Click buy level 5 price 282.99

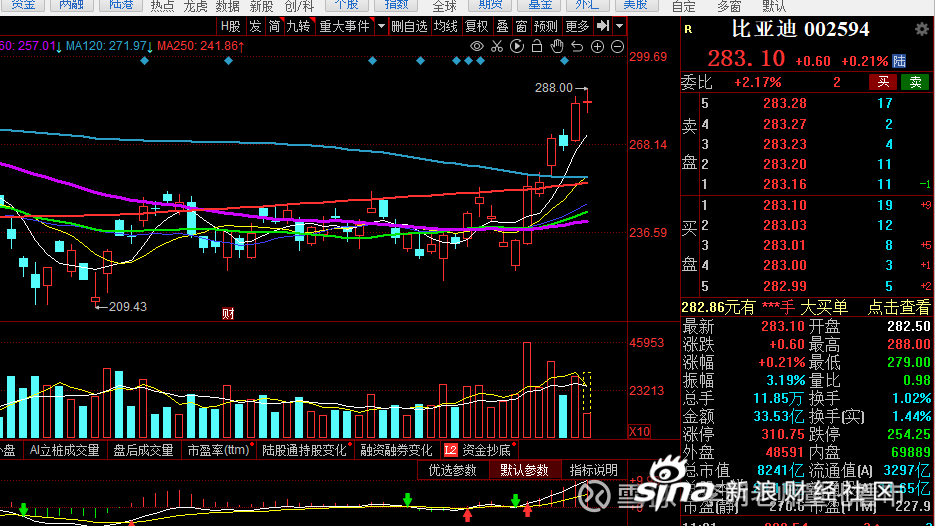tap(785, 286)
